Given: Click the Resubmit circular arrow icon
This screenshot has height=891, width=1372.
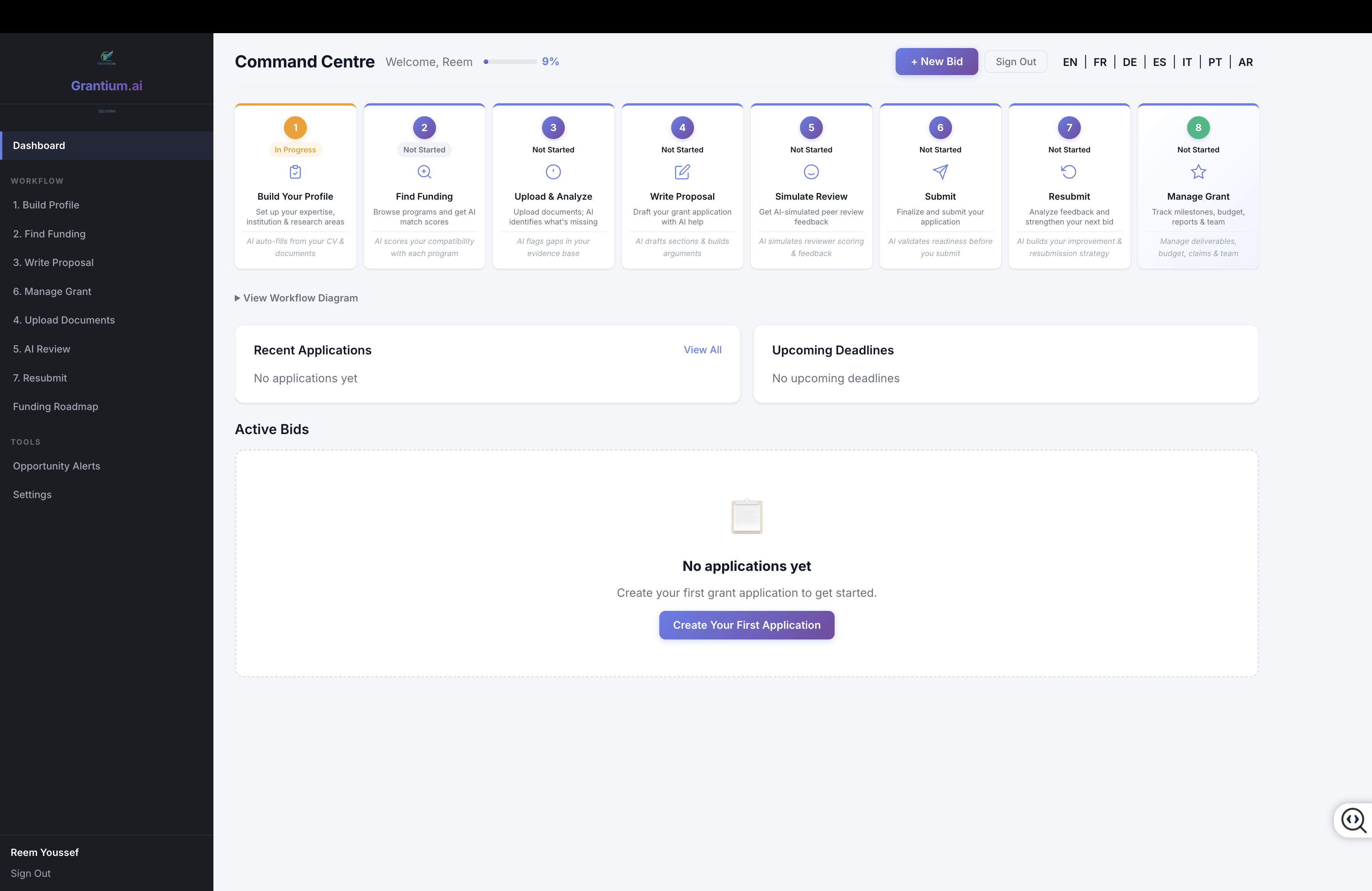Looking at the screenshot, I should pyautogui.click(x=1069, y=172).
